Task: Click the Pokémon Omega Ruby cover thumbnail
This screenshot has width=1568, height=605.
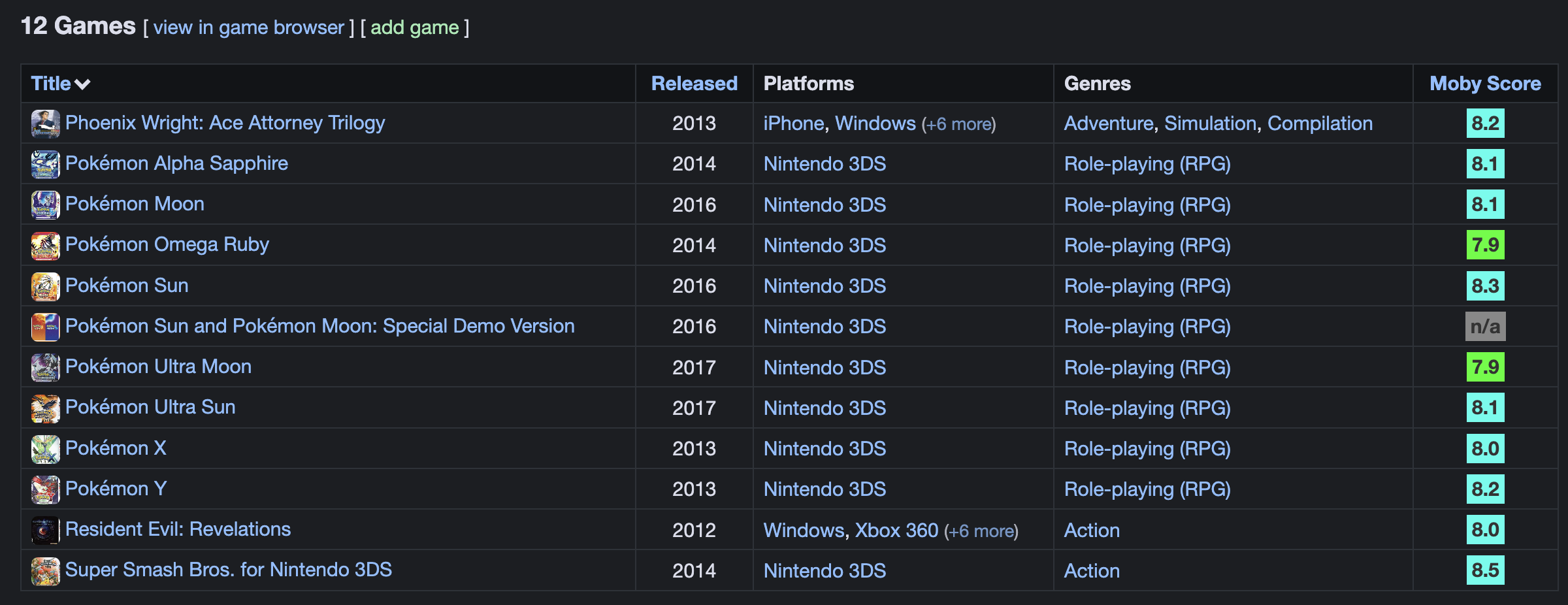Action: pos(45,246)
